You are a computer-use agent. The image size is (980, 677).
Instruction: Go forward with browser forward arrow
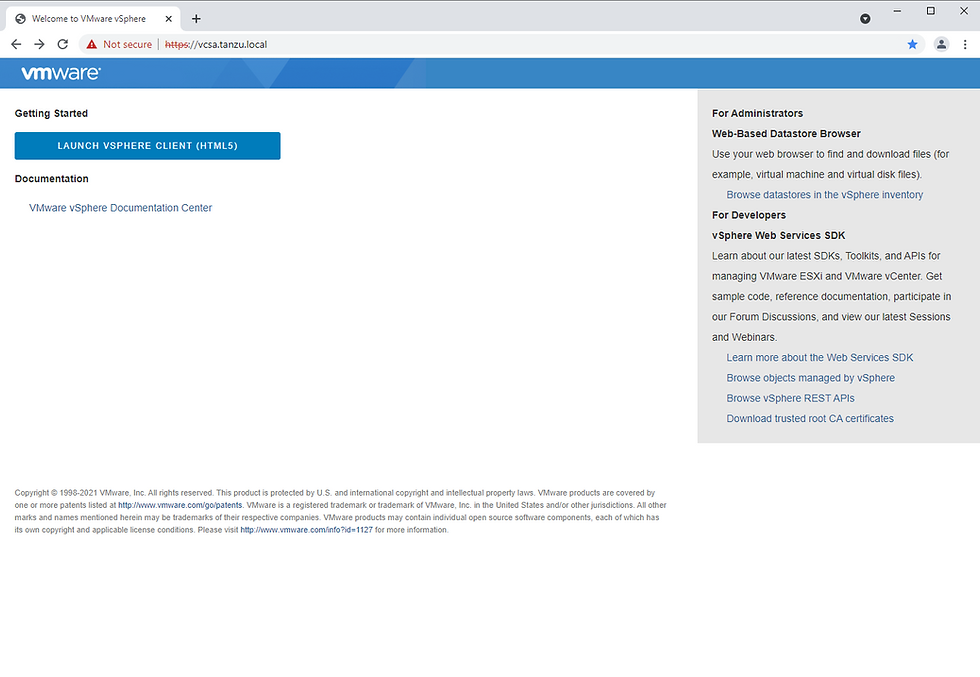[39, 44]
